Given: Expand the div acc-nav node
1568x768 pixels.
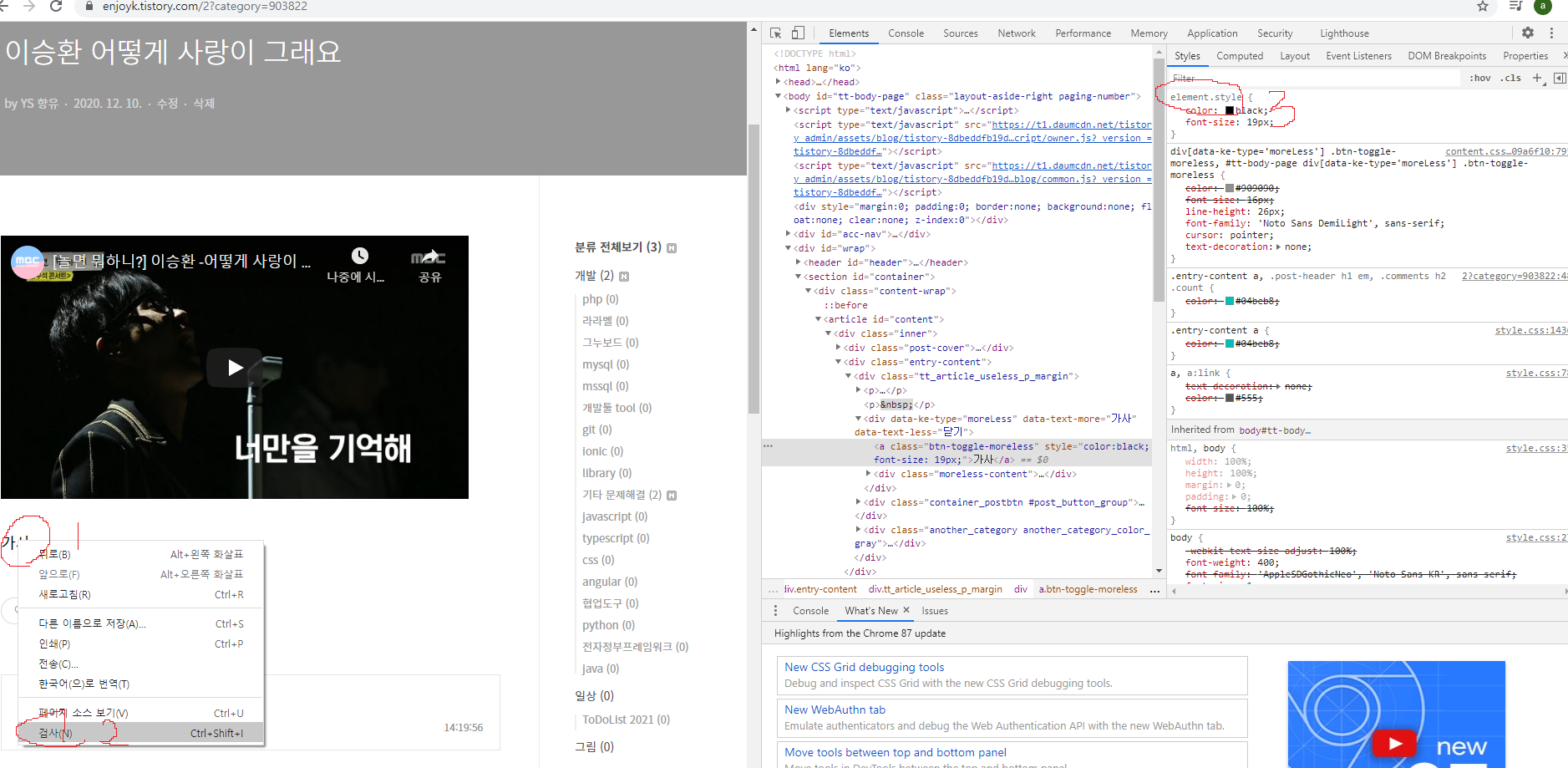Looking at the screenshot, I should (x=788, y=234).
